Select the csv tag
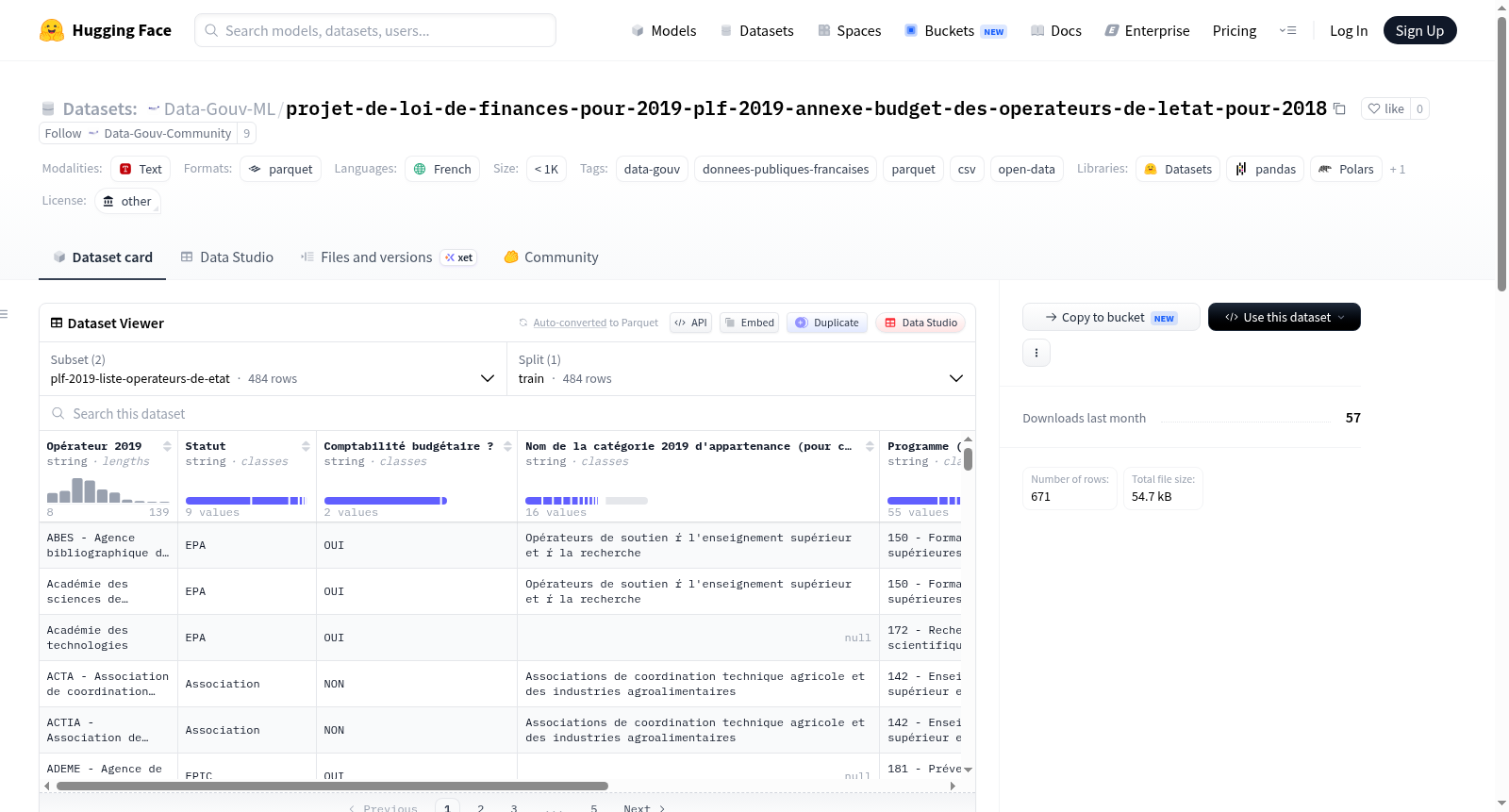 967,169
